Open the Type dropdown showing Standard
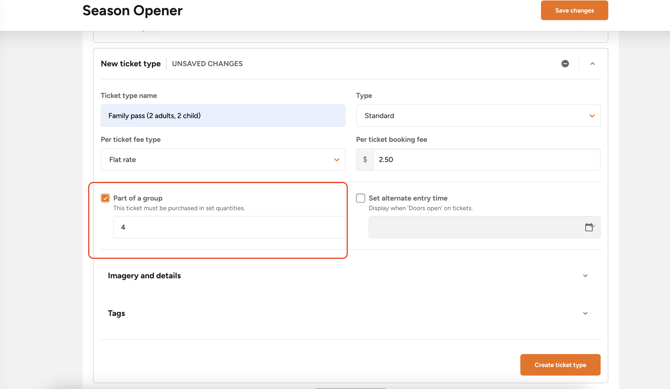Viewport: 670px width, 389px height. click(x=478, y=115)
